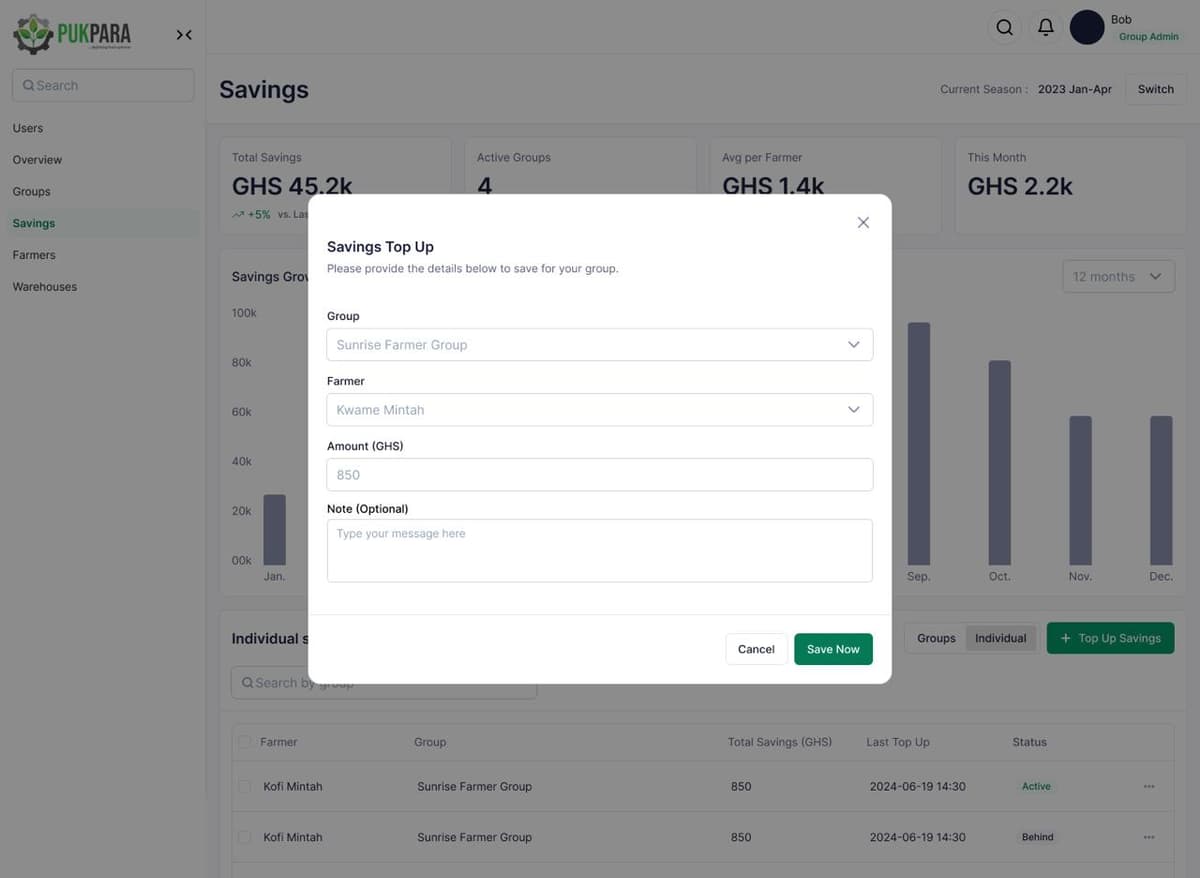Click the Pukpara logo
This screenshot has height=878, width=1200.
(70, 33)
